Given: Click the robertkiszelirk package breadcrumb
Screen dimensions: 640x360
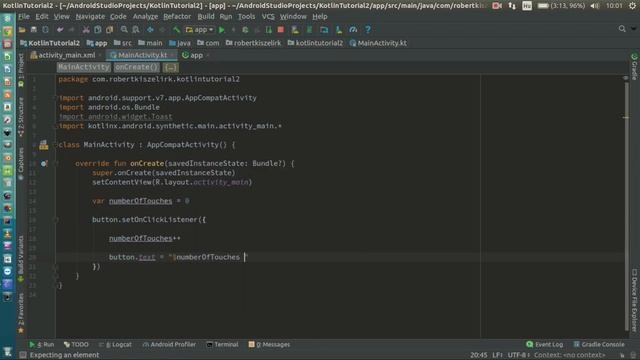Looking at the screenshot, I should 253,43.
